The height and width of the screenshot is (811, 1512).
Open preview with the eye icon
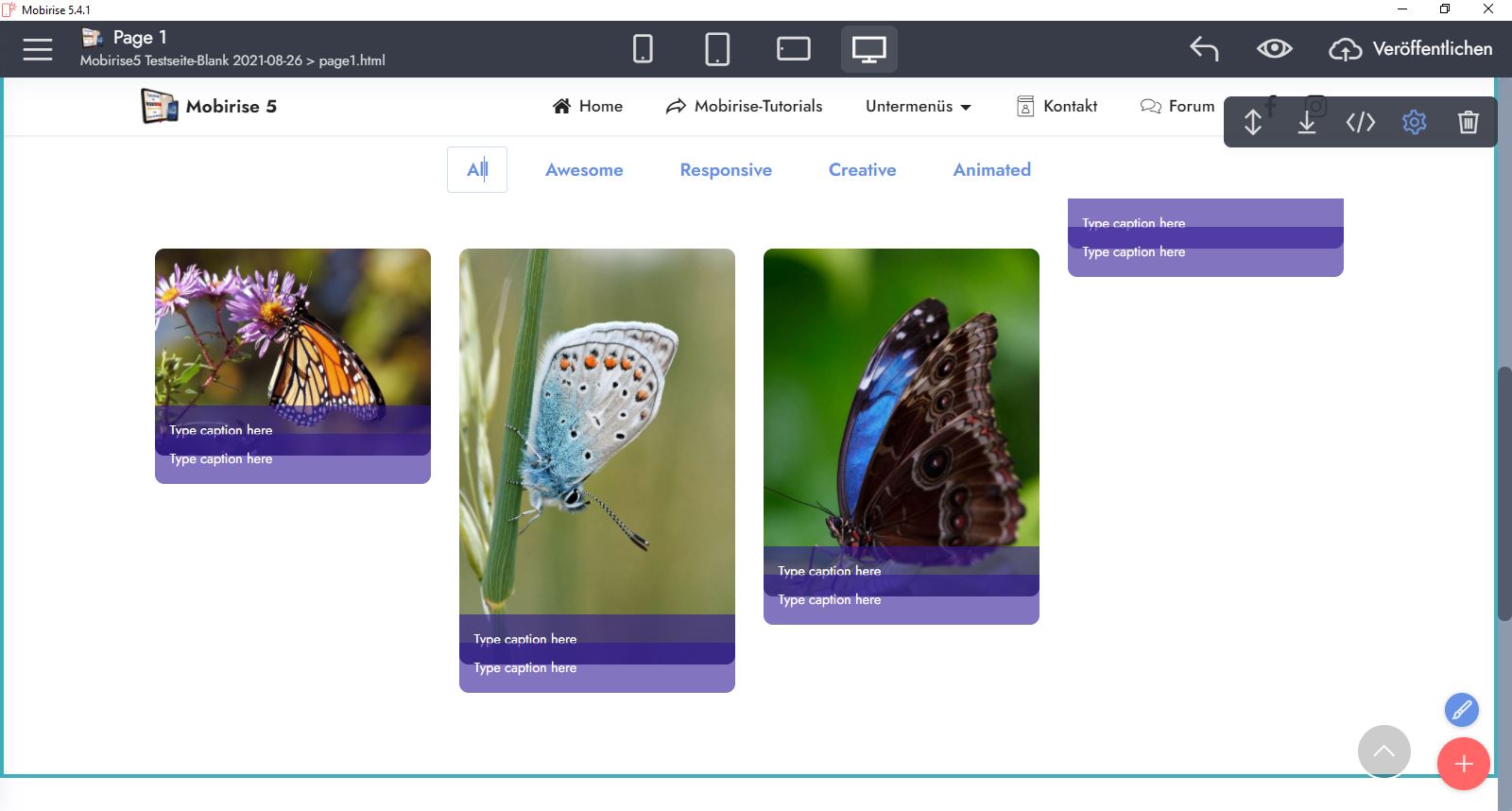(x=1274, y=49)
